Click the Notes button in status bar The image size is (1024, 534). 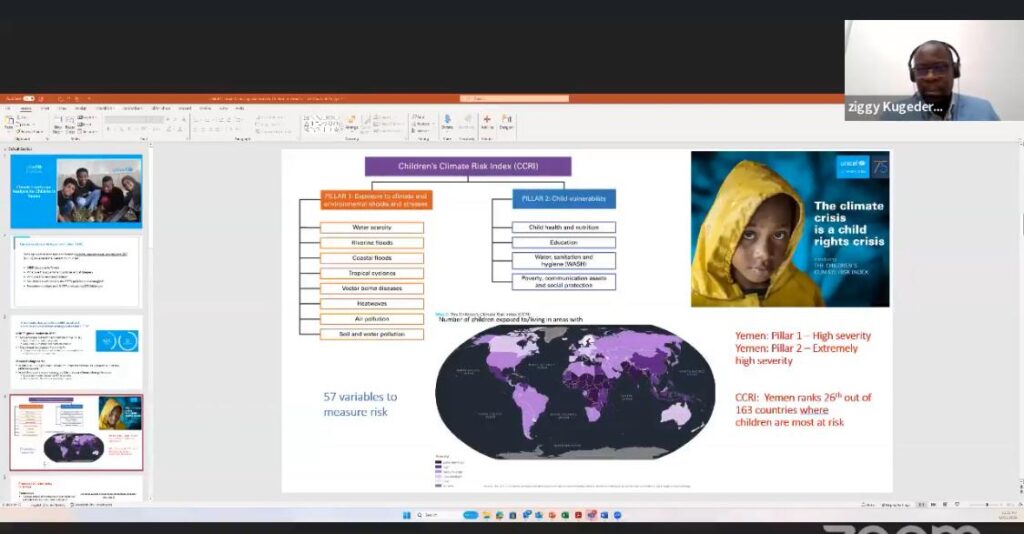coord(867,505)
